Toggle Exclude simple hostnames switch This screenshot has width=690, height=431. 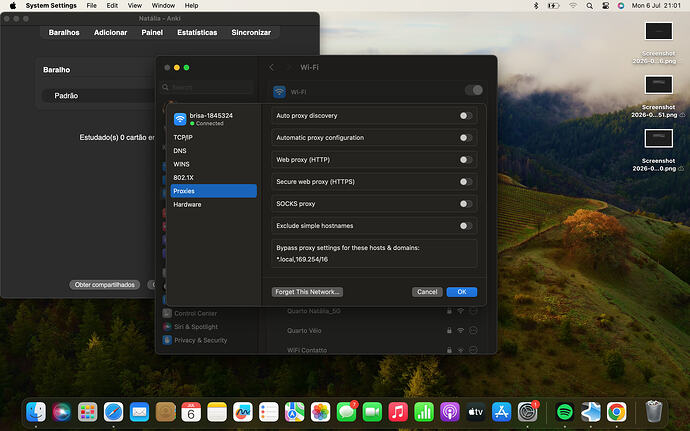pos(466,226)
